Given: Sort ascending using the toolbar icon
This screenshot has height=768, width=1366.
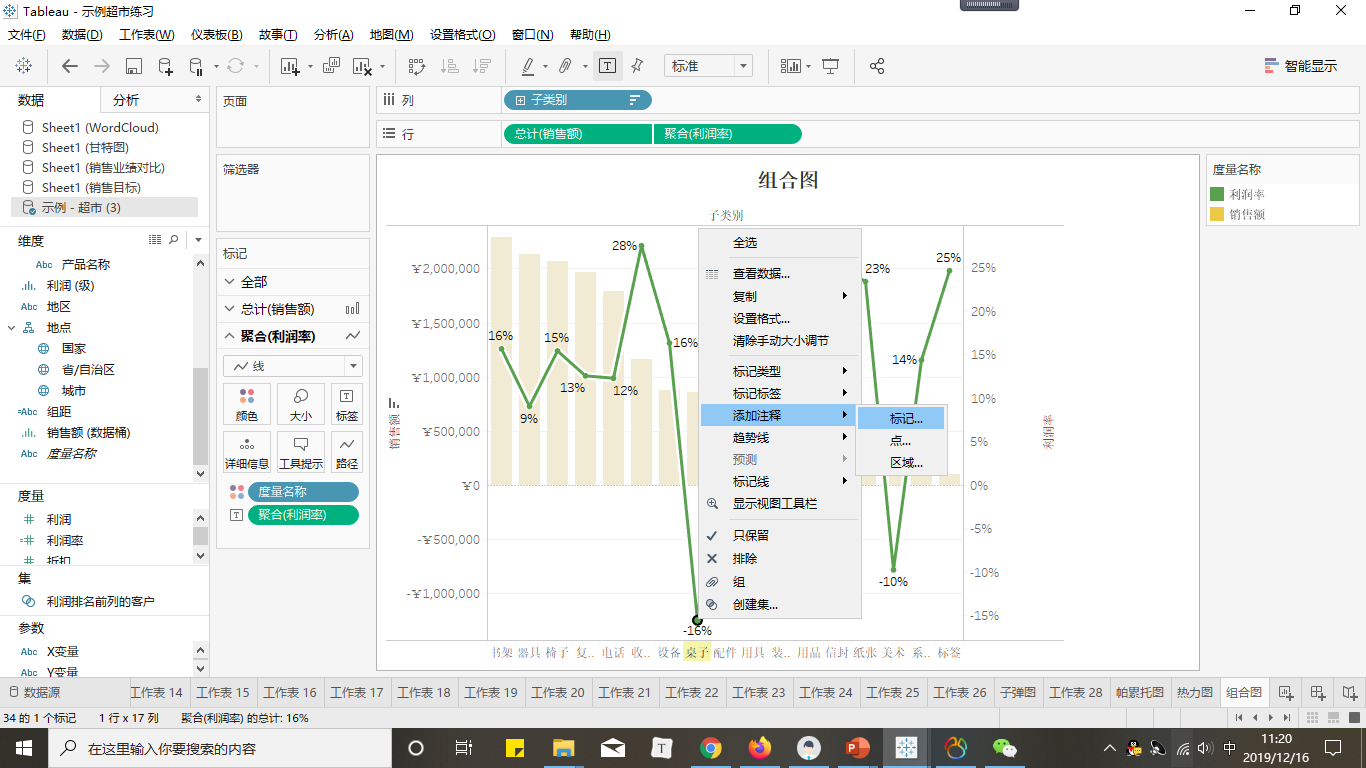Looking at the screenshot, I should pyautogui.click(x=450, y=66).
